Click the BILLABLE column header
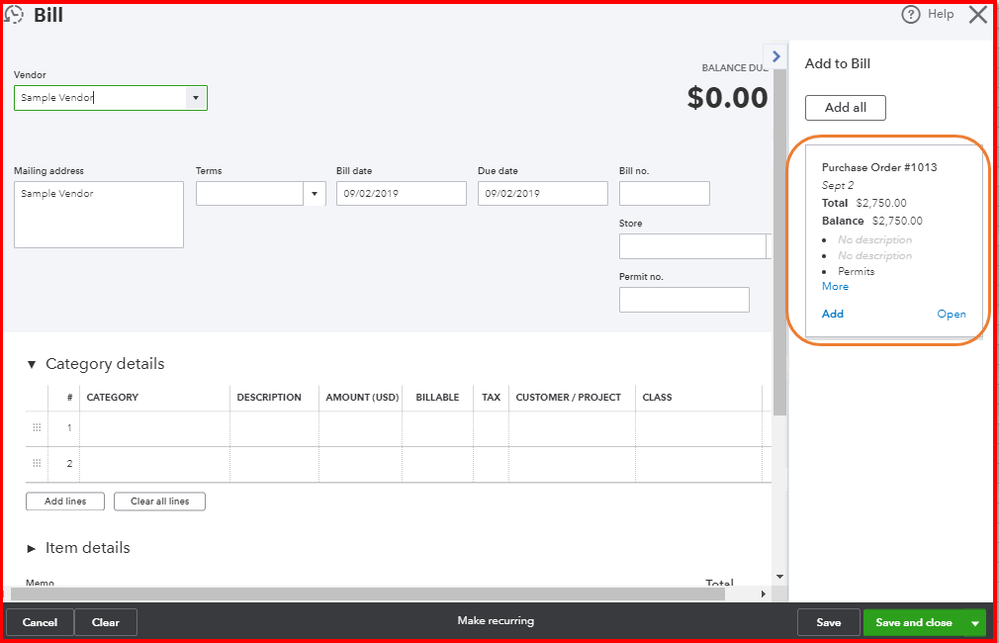The image size is (999, 643). (x=437, y=398)
